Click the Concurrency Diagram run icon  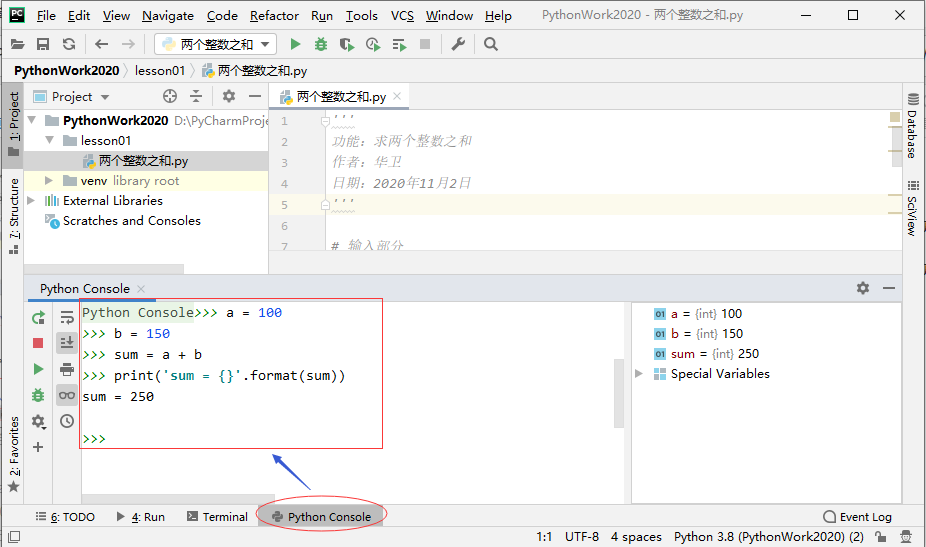[399, 45]
